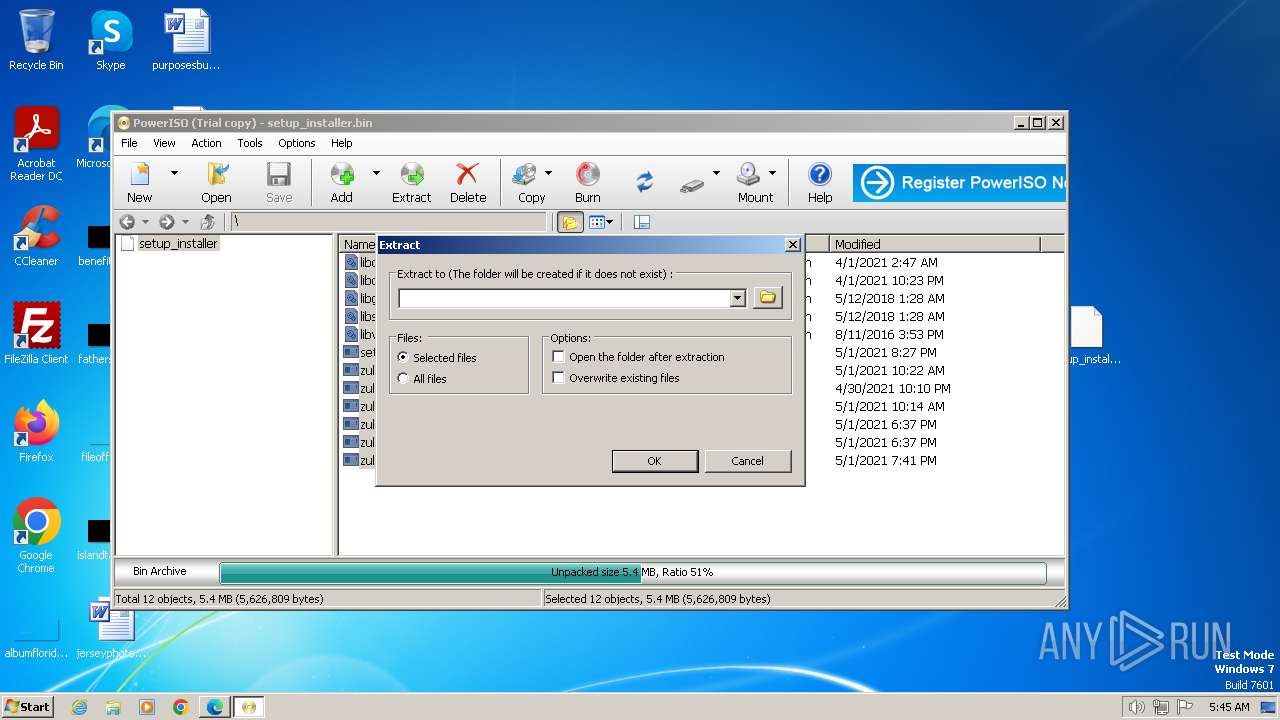Image resolution: width=1280 pixels, height=720 pixels.
Task: Click the Add files toolbar icon
Action: [342, 175]
